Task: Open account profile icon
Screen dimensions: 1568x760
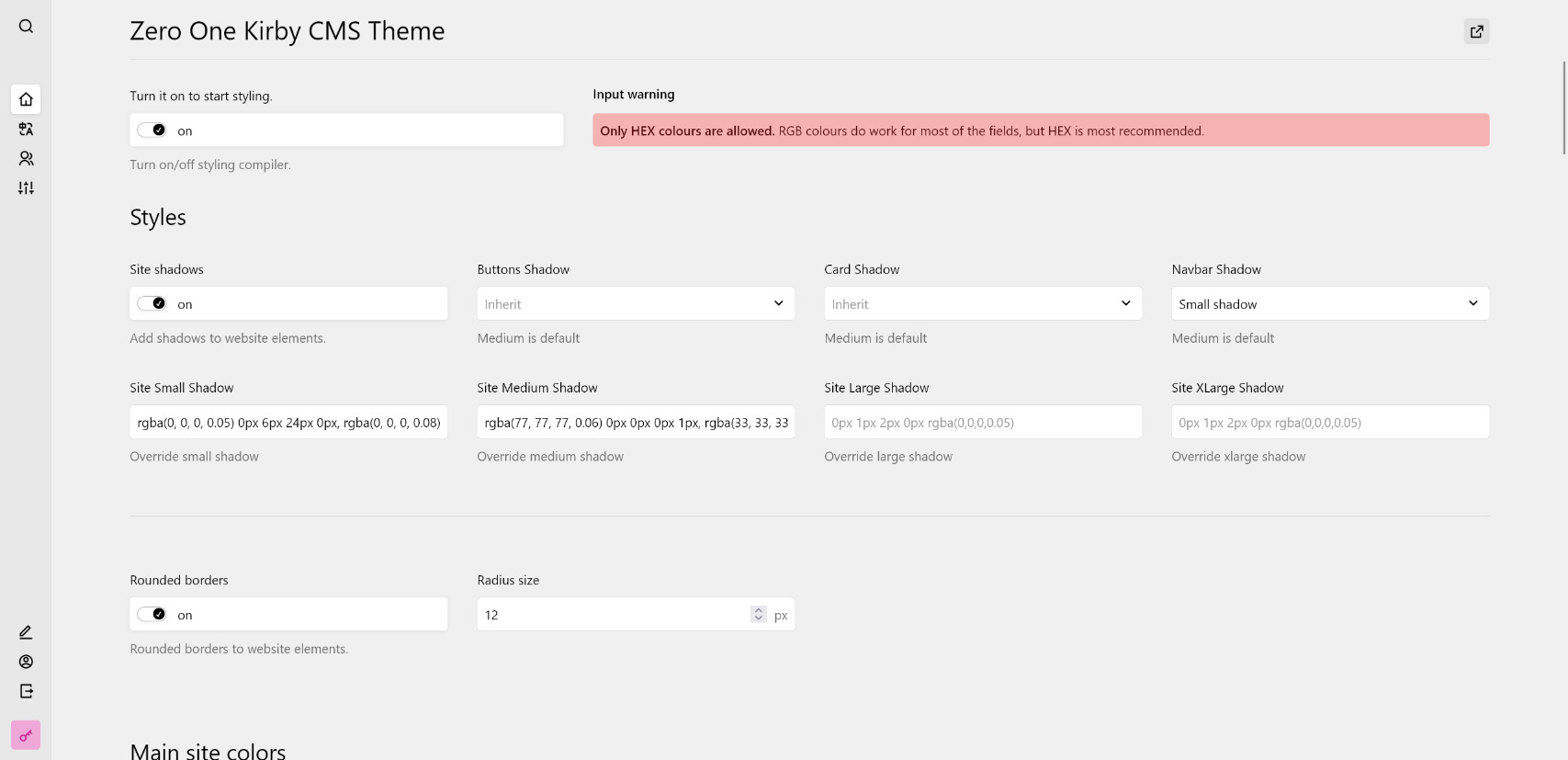Action: (x=26, y=662)
